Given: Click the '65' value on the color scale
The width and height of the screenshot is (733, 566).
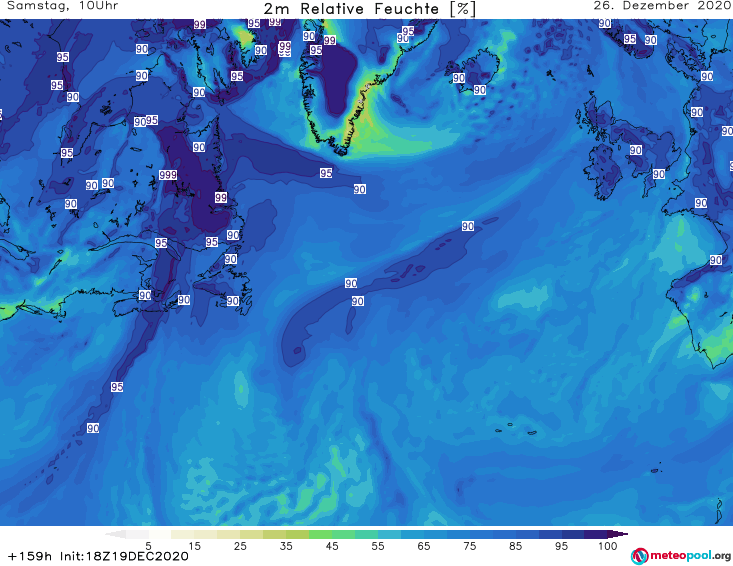Looking at the screenshot, I should [424, 546].
